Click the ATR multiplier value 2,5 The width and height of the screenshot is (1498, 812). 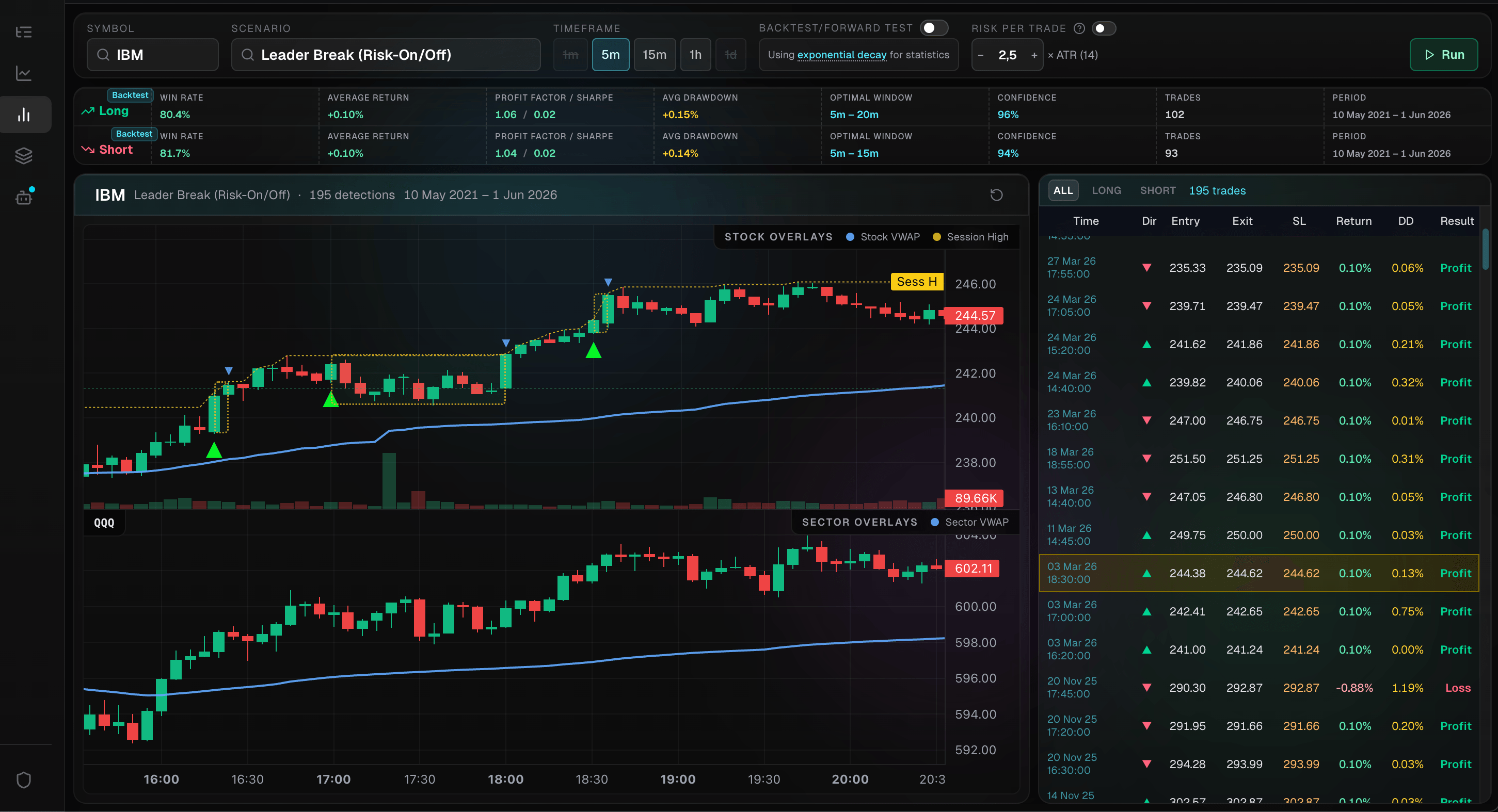1007,55
